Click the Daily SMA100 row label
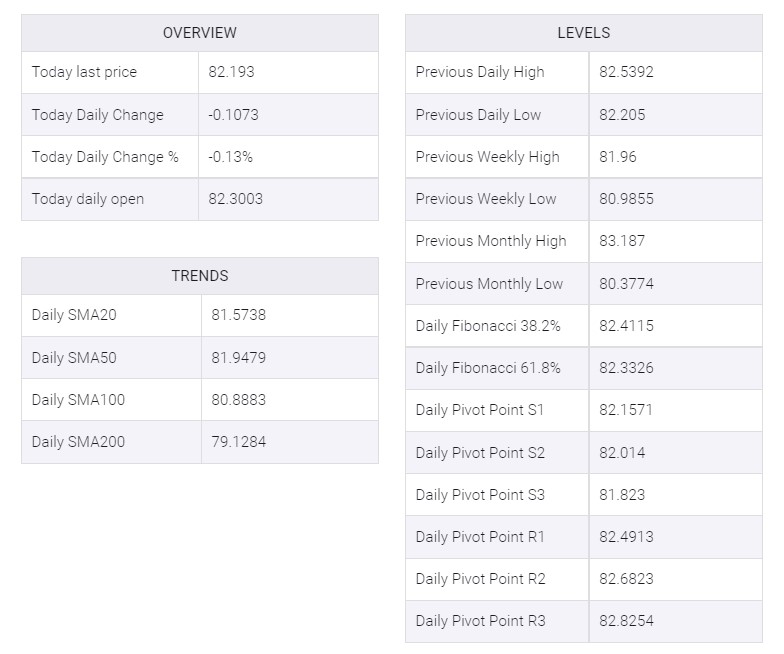The width and height of the screenshot is (784, 654). click(x=78, y=400)
